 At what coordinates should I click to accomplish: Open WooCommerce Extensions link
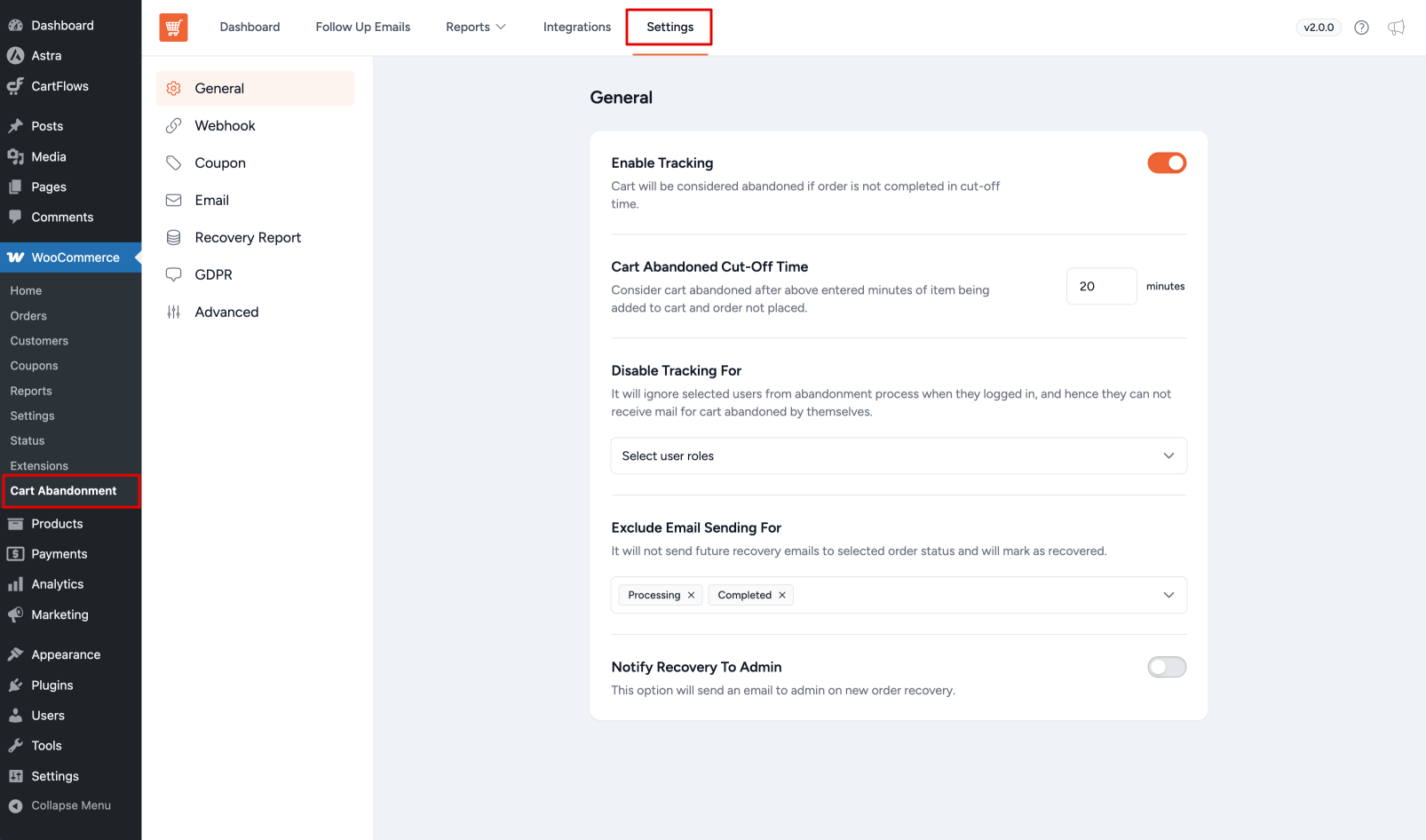coord(39,466)
